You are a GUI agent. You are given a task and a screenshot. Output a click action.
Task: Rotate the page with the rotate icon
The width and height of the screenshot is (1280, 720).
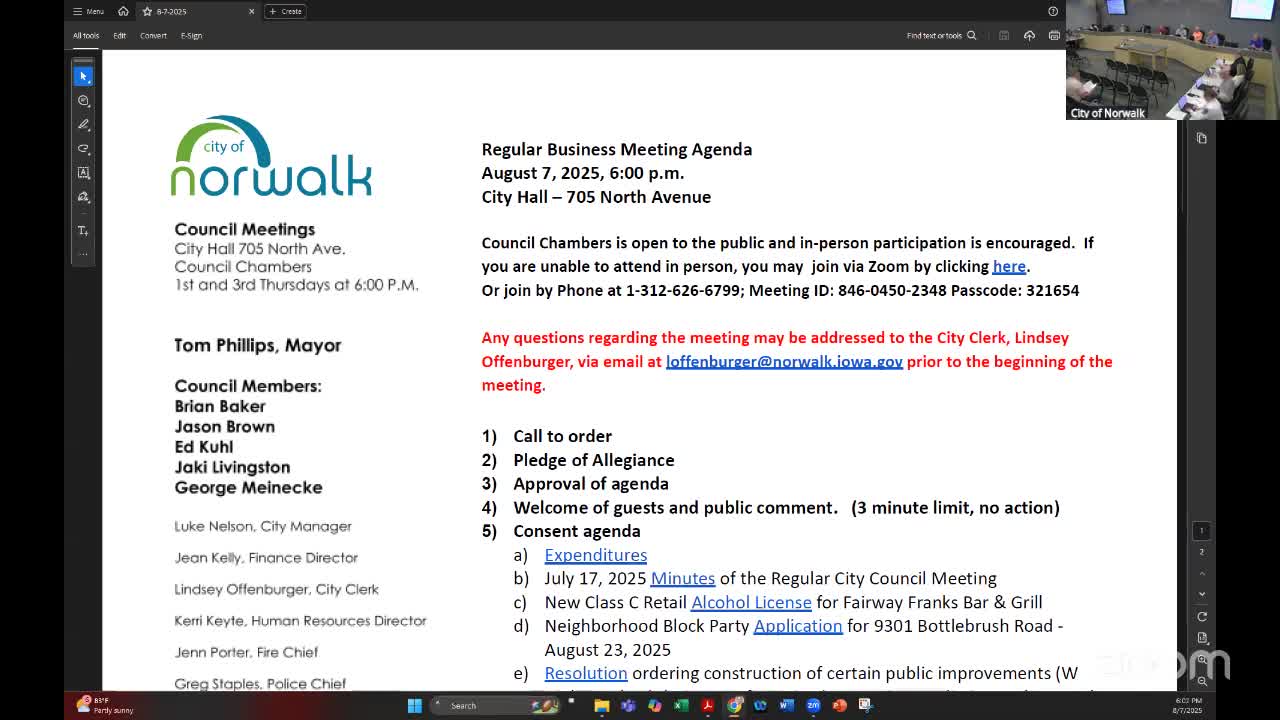click(x=1202, y=616)
